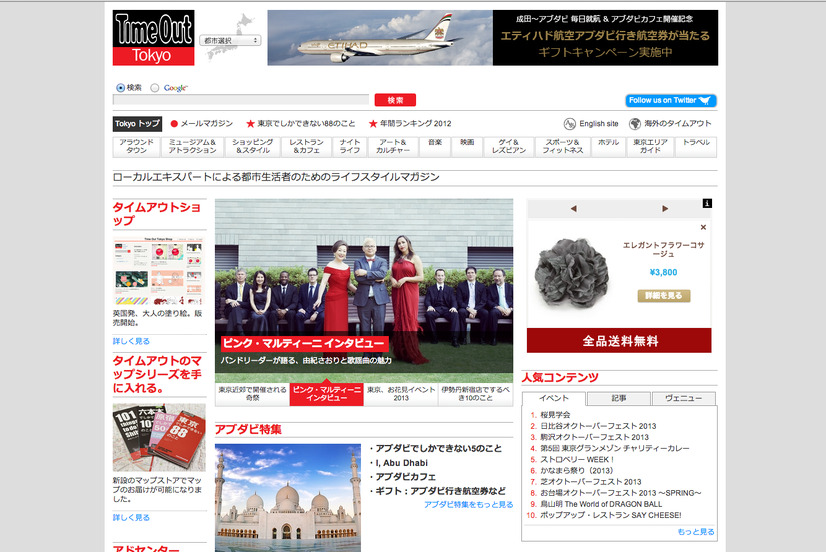The image size is (826, 552).
Task: Open アラウンドタウン menu item
Action: coord(136,146)
